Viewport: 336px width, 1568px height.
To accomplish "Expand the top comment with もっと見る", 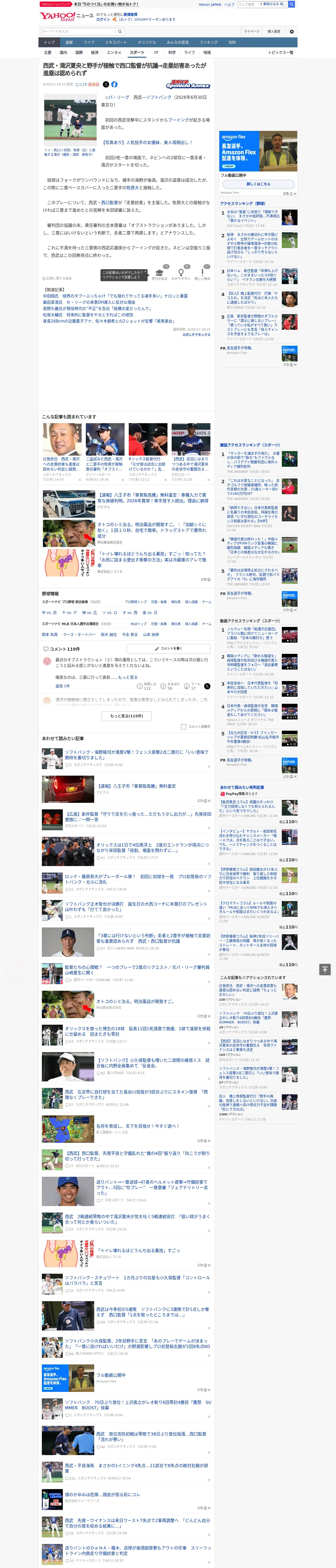I will tap(128, 677).
